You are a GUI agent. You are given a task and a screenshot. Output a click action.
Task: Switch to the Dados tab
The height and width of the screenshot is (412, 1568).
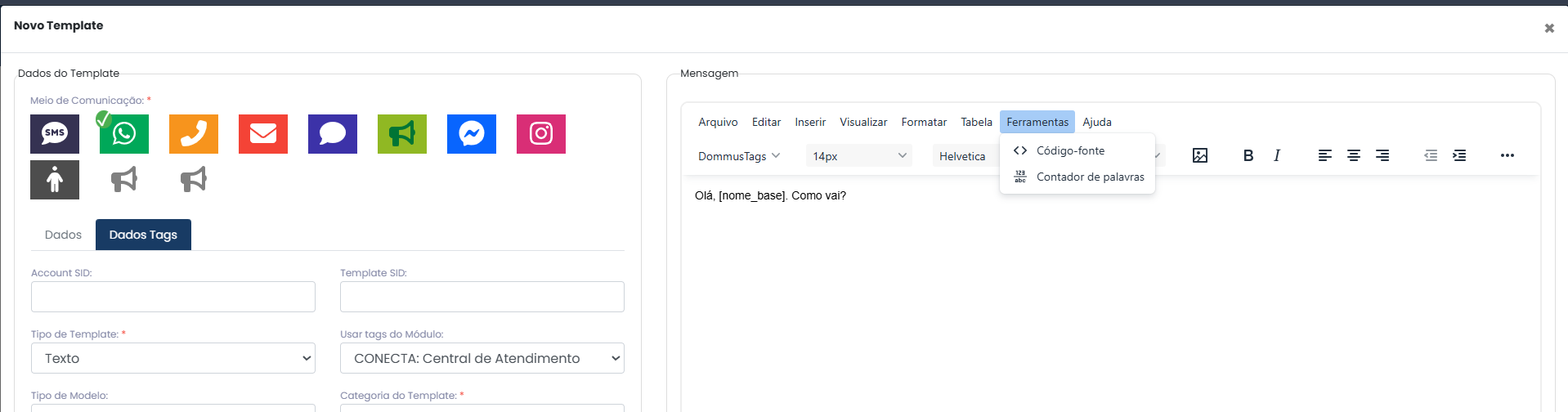point(63,235)
